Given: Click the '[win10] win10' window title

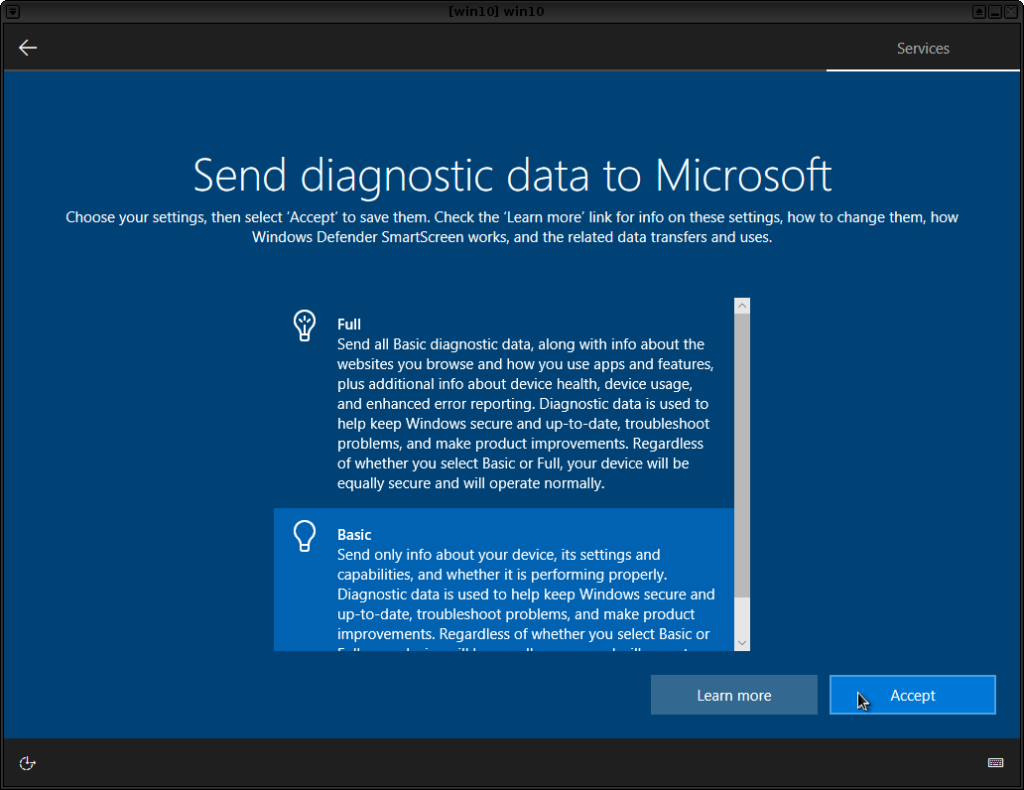Looking at the screenshot, I should pyautogui.click(x=496, y=11).
